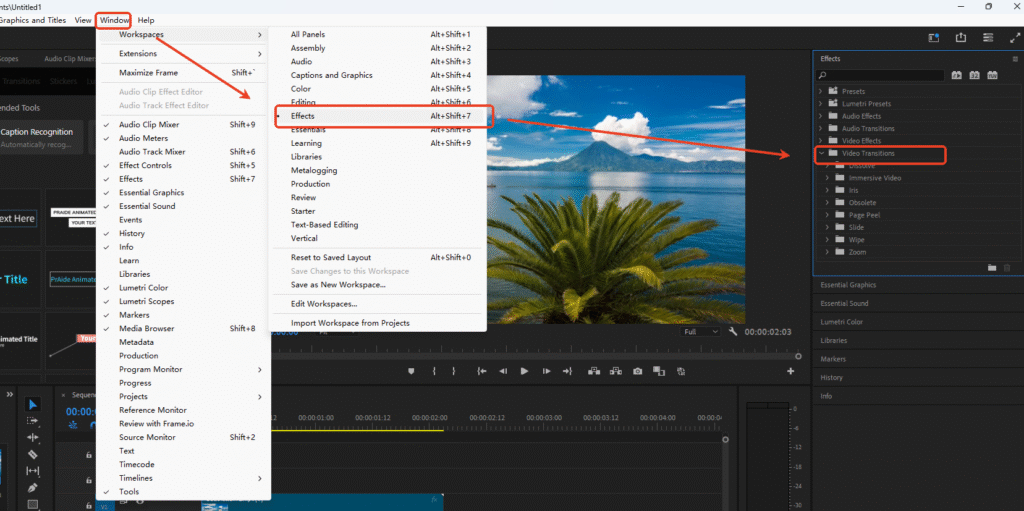This screenshot has height=511, width=1024.
Task: Open the Full playback resolution dropdown
Action: [699, 332]
